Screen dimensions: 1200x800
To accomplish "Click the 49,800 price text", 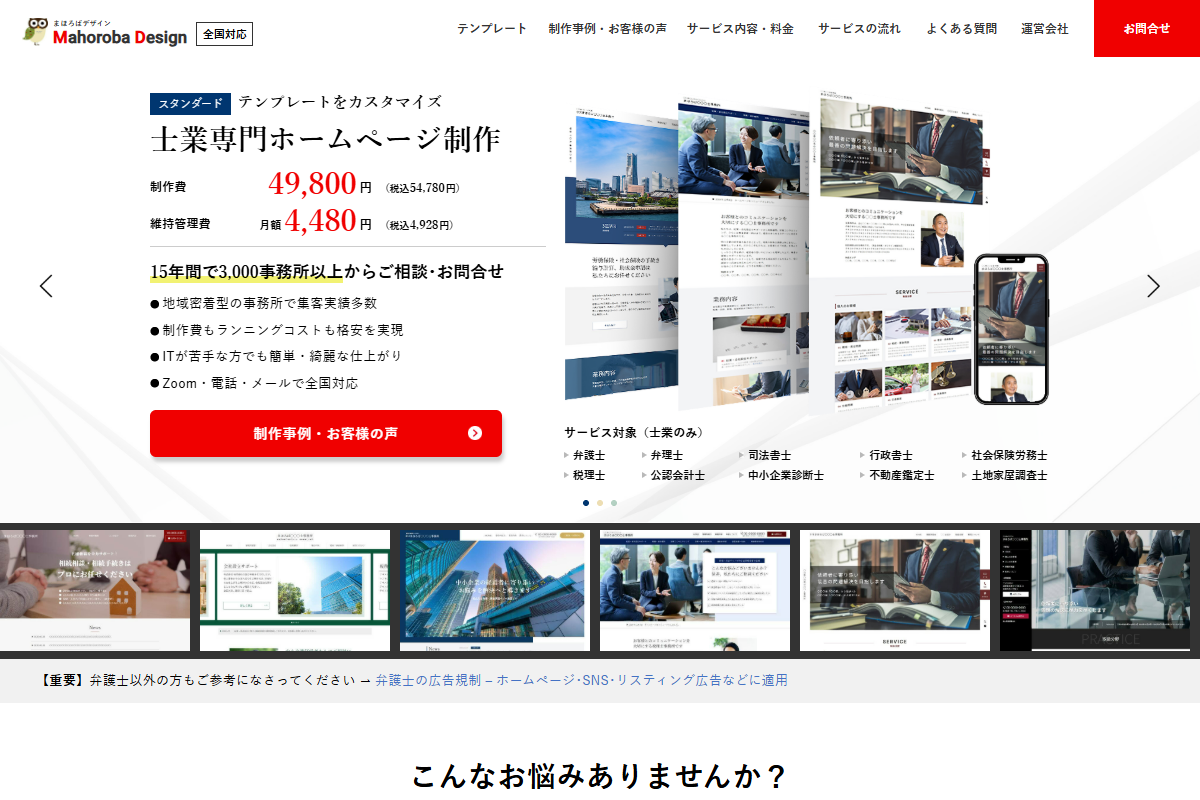I will (312, 184).
